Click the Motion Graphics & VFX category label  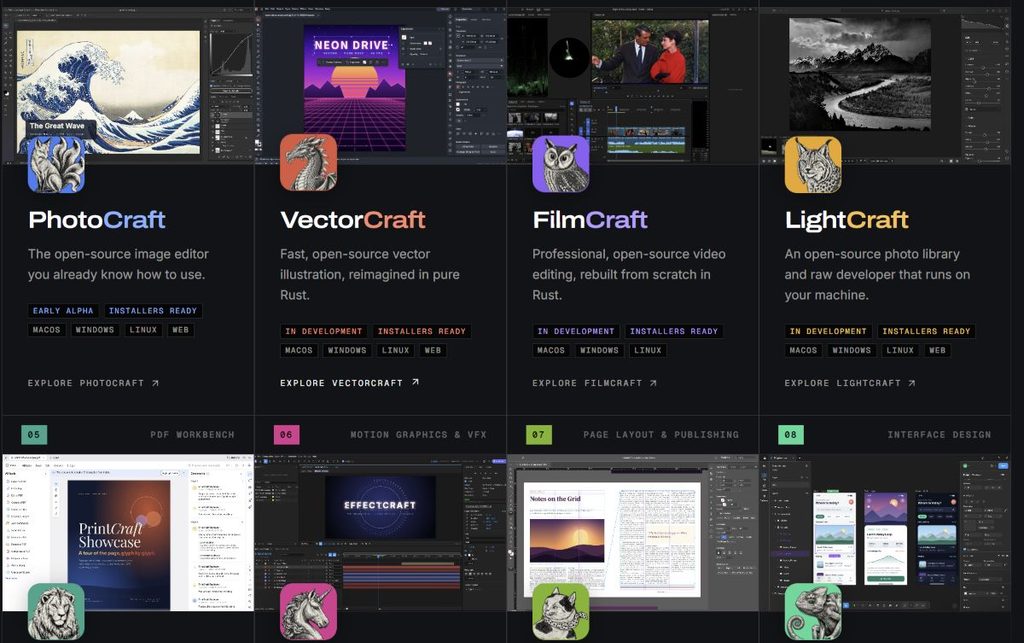pyautogui.click(x=418, y=435)
